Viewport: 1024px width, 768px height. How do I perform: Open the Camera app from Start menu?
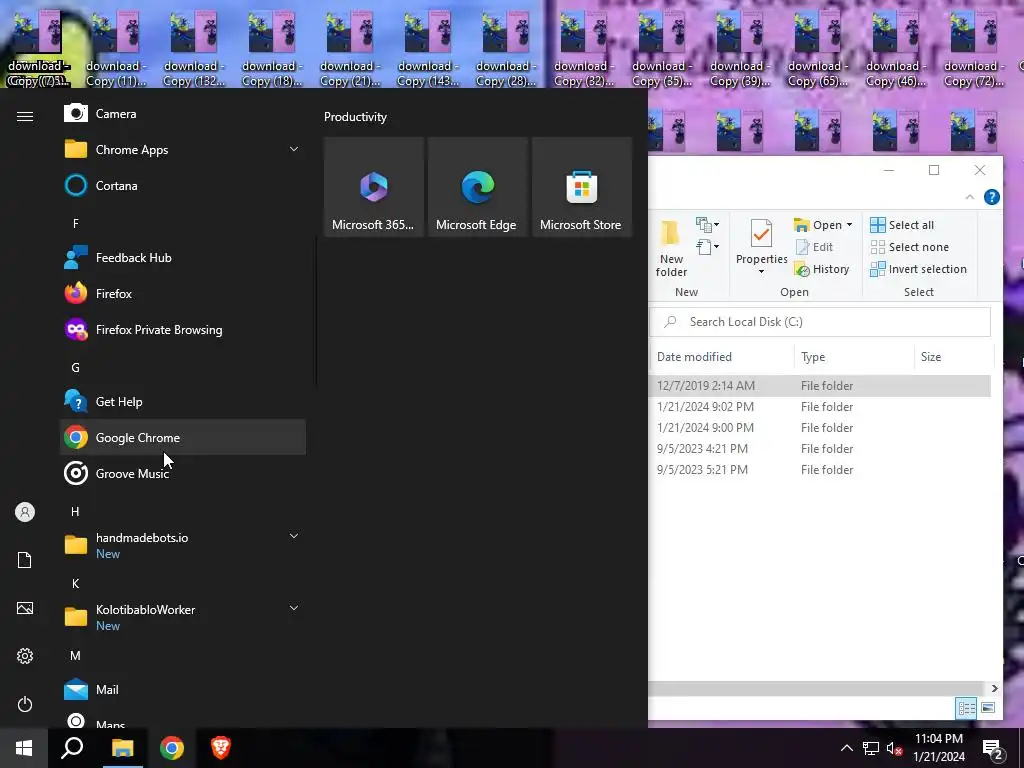coord(183,114)
